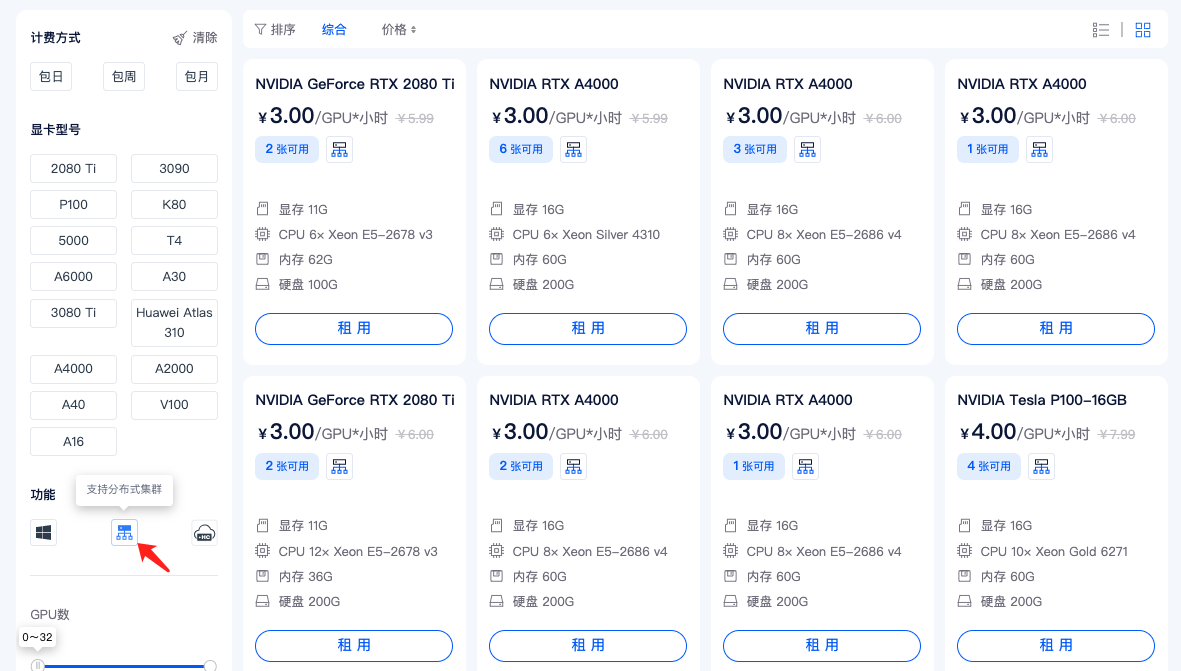1181x671 pixels.
Task: Rent the Xeon Silver 4310 RTX A4000
Action: 587,329
